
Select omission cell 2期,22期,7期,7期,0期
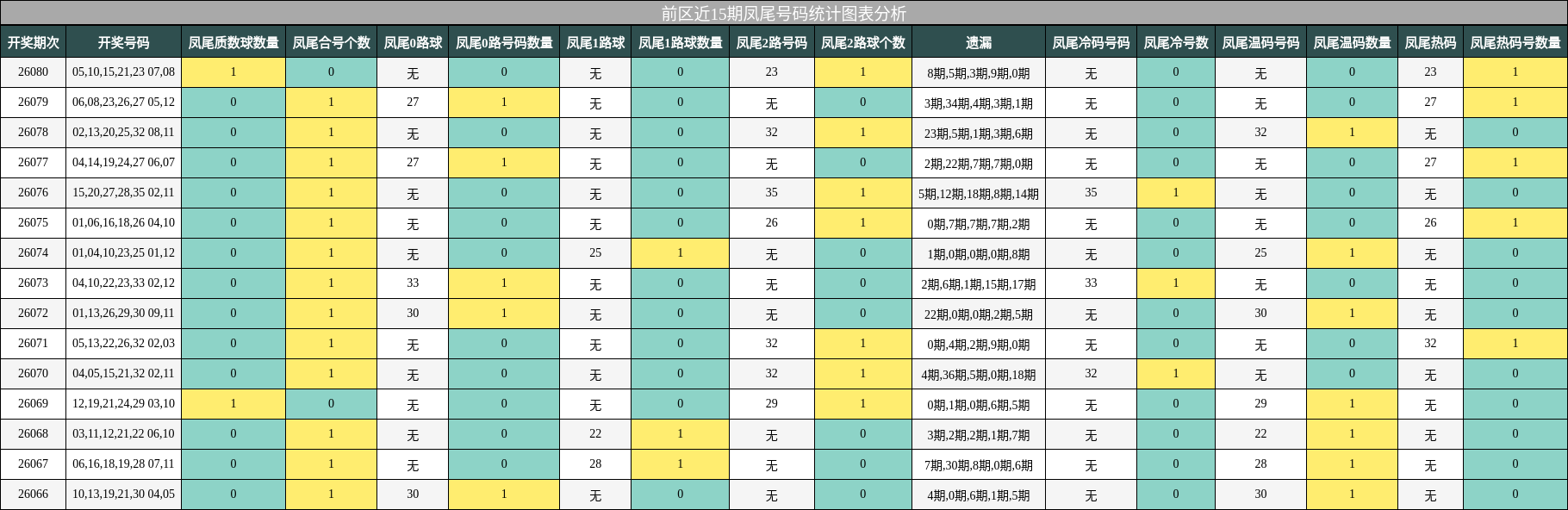pyautogui.click(x=979, y=164)
